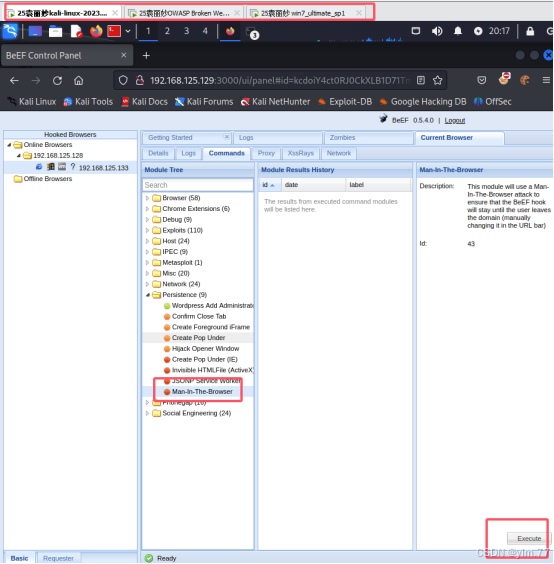Switch to the OWASP Broken Web VM tab
Image resolution: width=554 pixels, height=564 pixels.
pyautogui.click(x=184, y=13)
